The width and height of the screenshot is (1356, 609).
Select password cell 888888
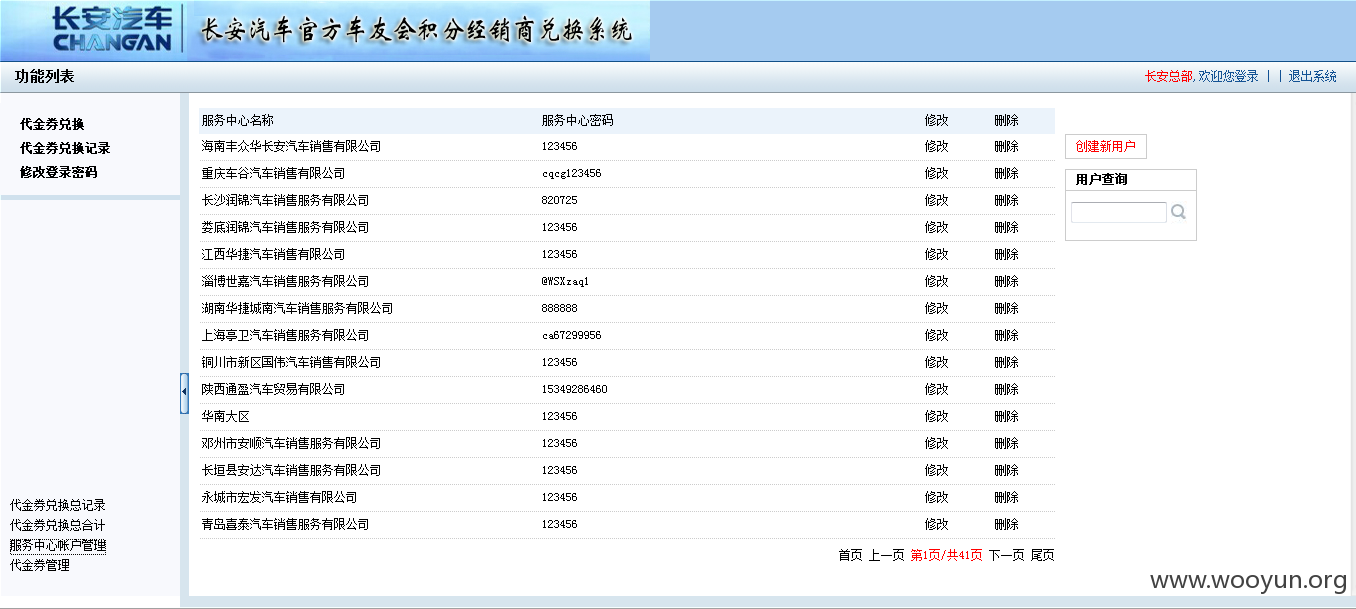(x=559, y=308)
